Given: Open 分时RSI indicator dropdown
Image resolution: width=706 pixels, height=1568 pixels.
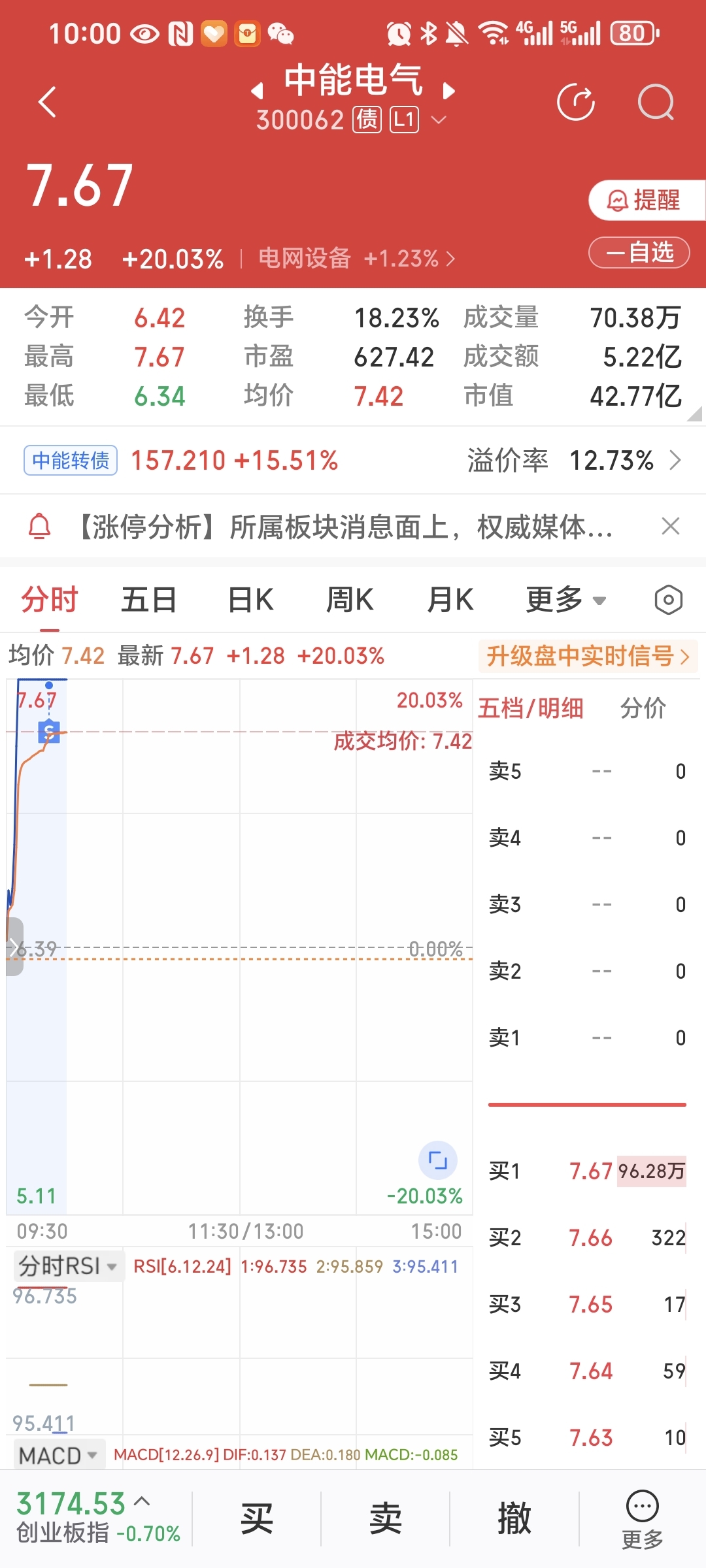Looking at the screenshot, I should pos(67,1266).
